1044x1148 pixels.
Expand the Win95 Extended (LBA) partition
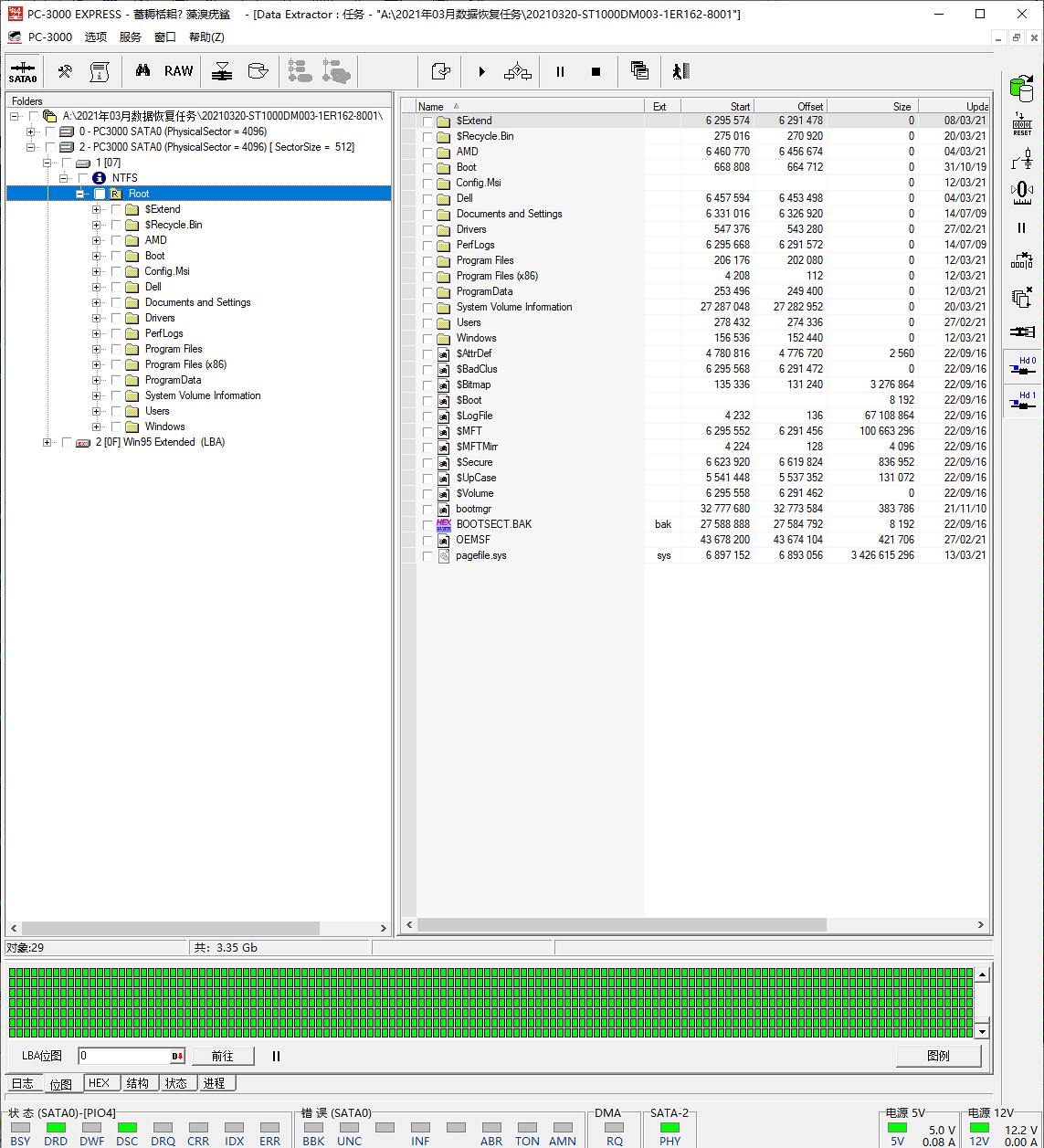(47, 443)
